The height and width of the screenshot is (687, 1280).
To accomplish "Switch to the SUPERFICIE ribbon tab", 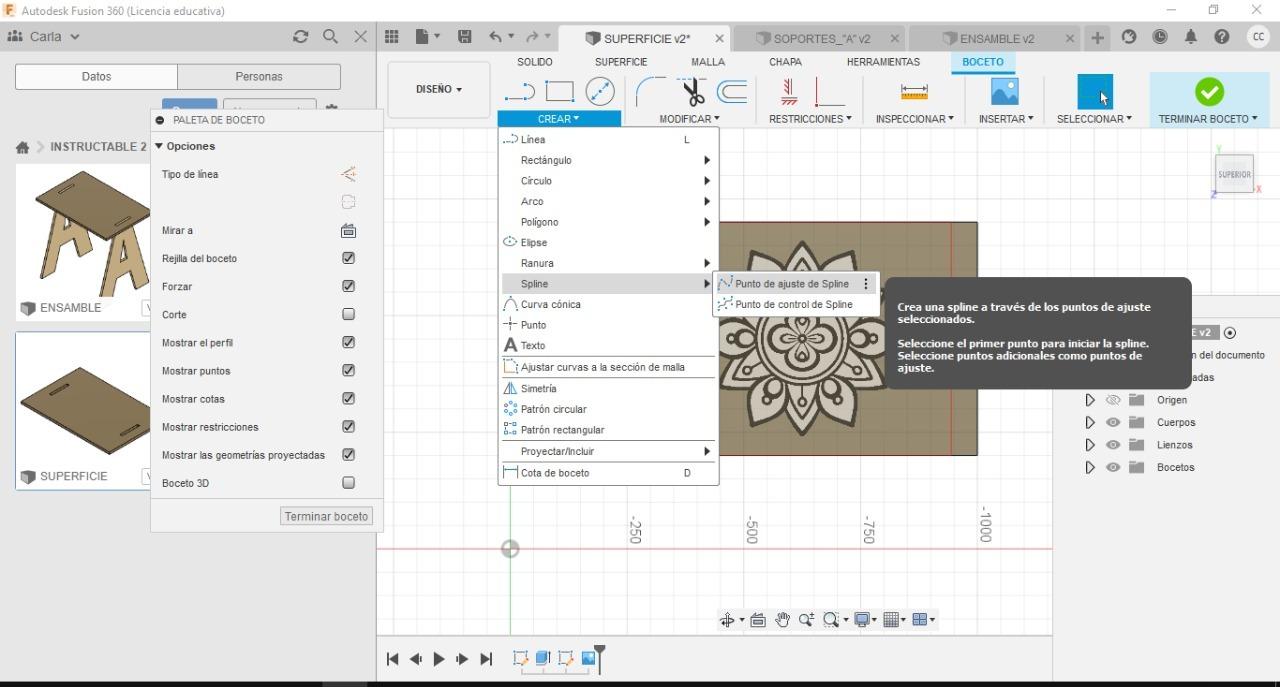I will pos(621,62).
